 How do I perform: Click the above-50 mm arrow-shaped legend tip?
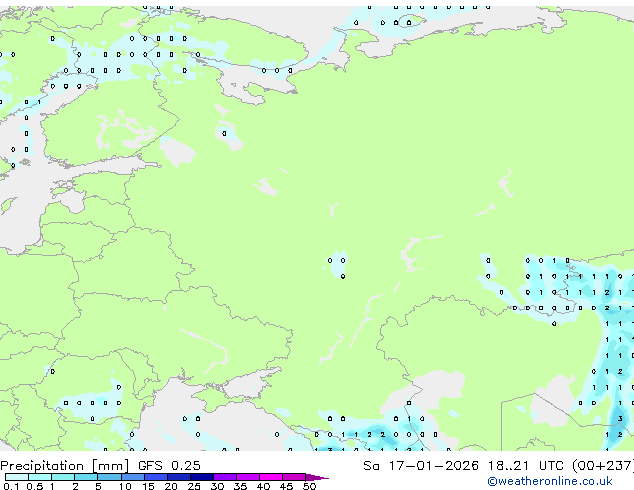[x=317, y=477]
